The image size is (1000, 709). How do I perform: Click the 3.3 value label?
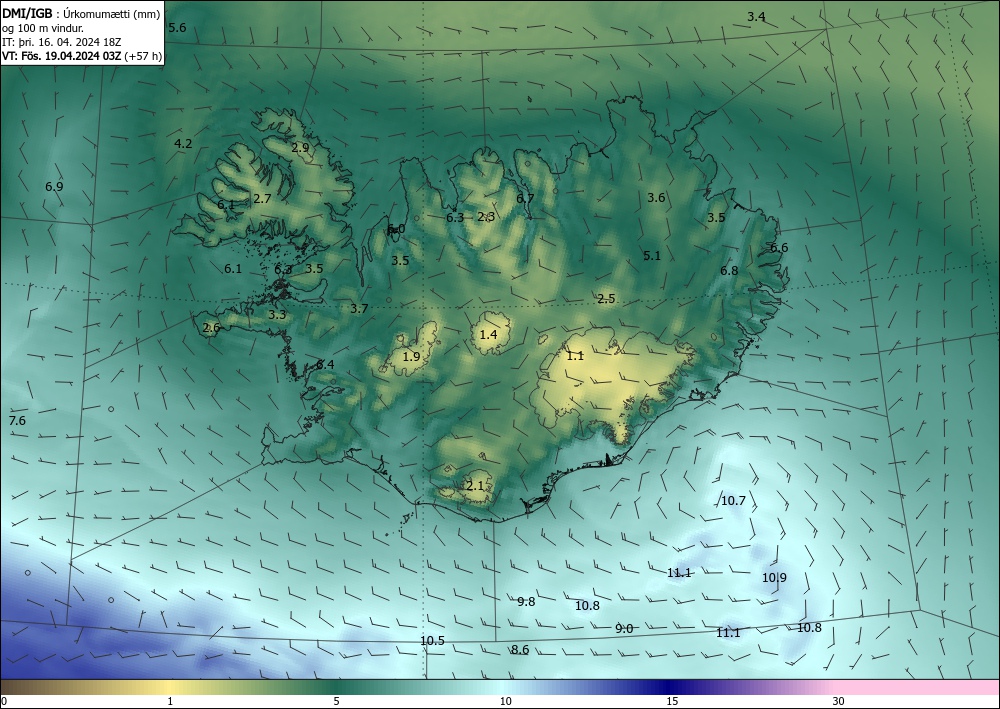coord(277,314)
